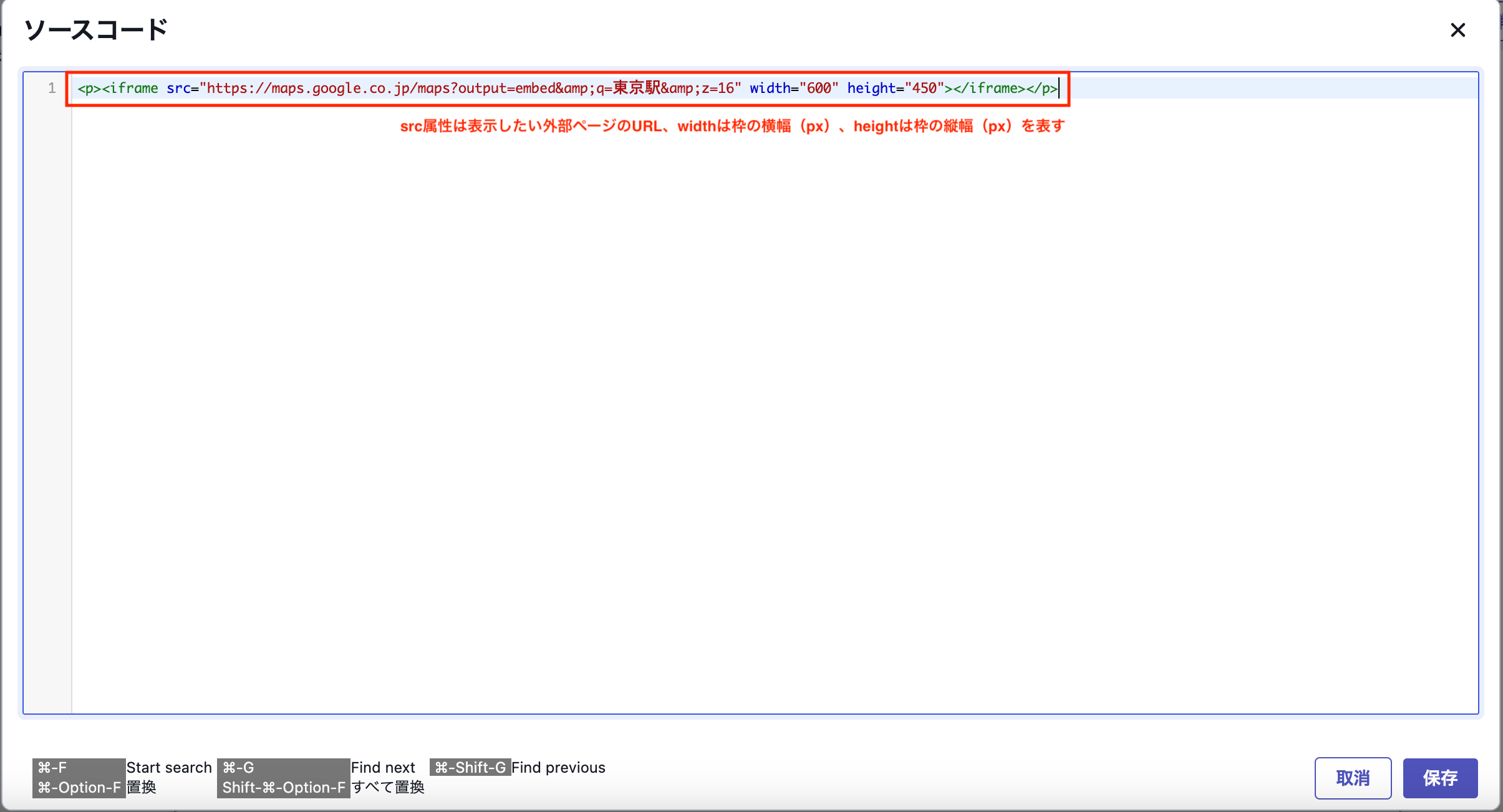Click the line number 1 in gutter
The width and height of the screenshot is (1503, 812).
pos(52,88)
